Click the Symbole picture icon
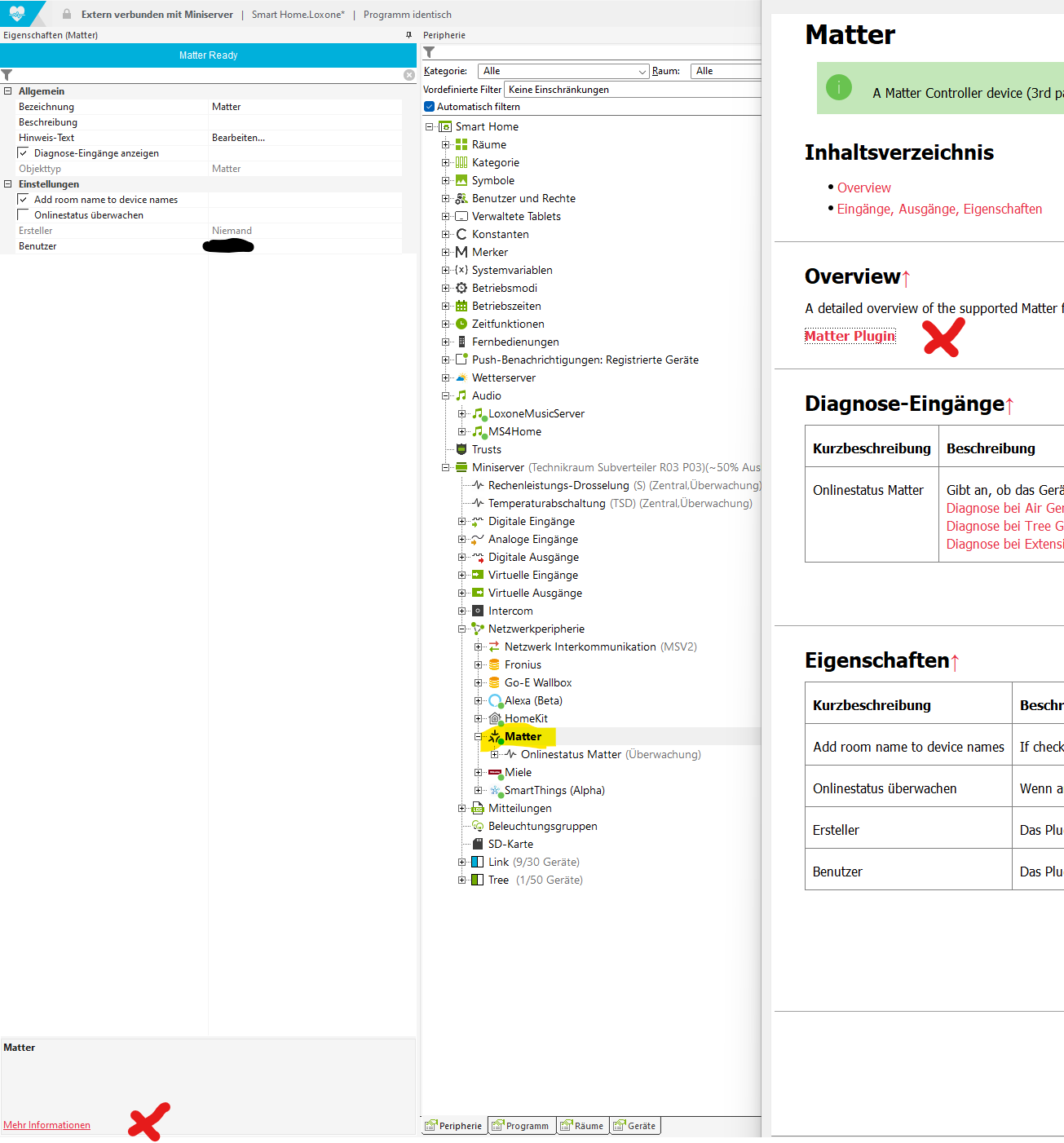The image size is (1064, 1143). coord(461,180)
